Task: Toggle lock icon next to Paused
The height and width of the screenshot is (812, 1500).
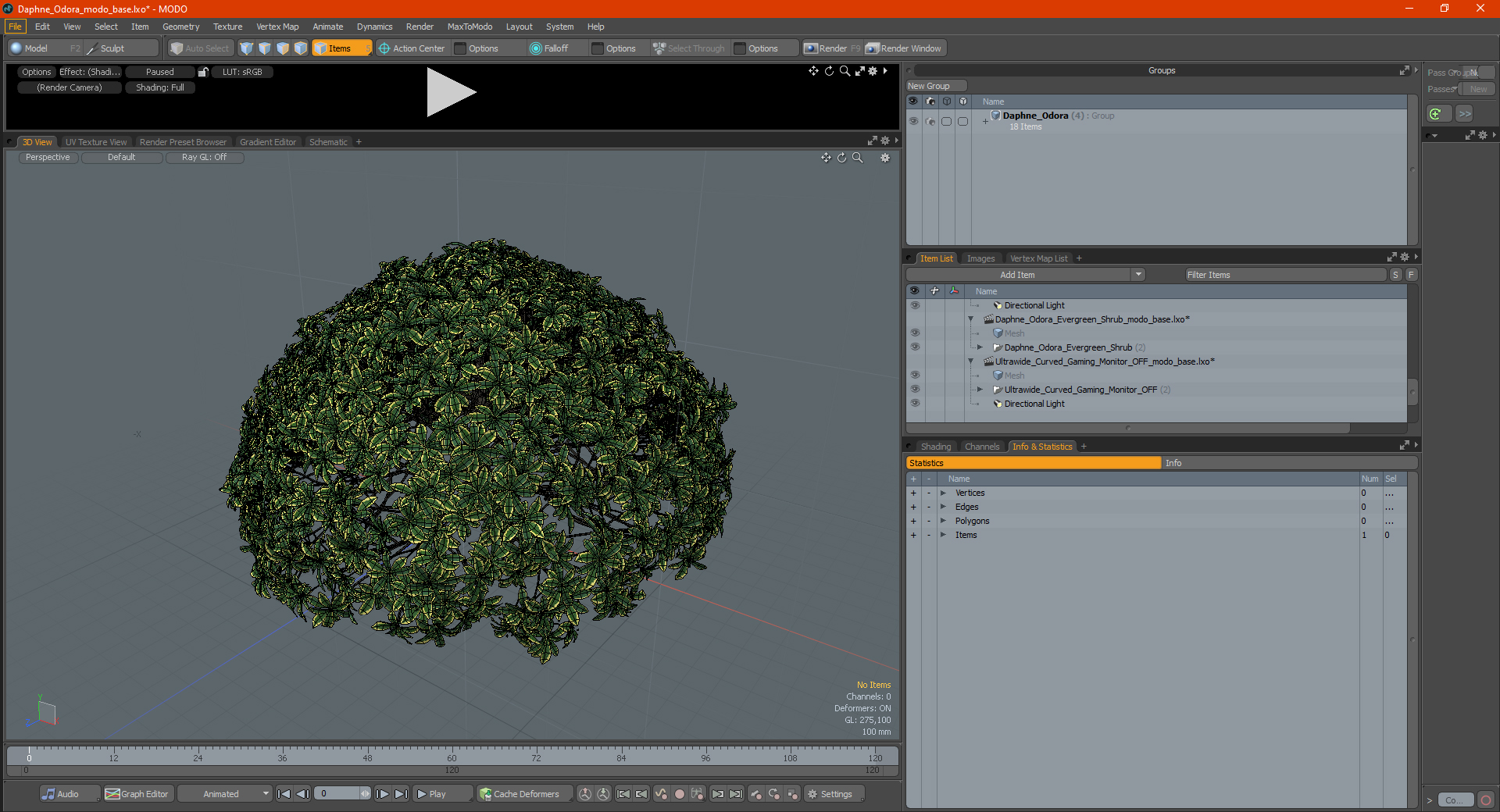Action: (x=203, y=72)
